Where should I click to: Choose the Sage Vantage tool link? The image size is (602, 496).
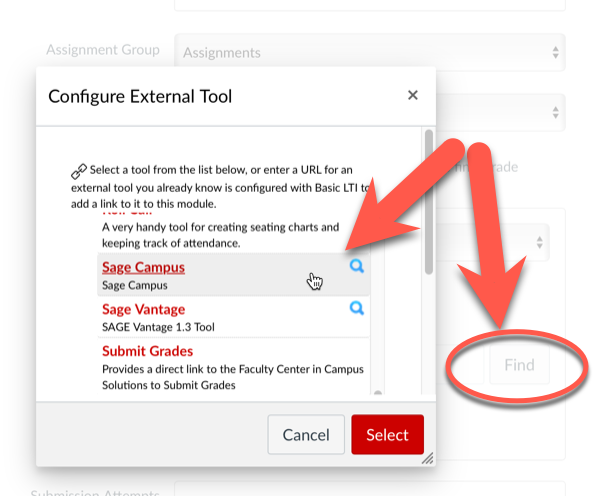(143, 309)
